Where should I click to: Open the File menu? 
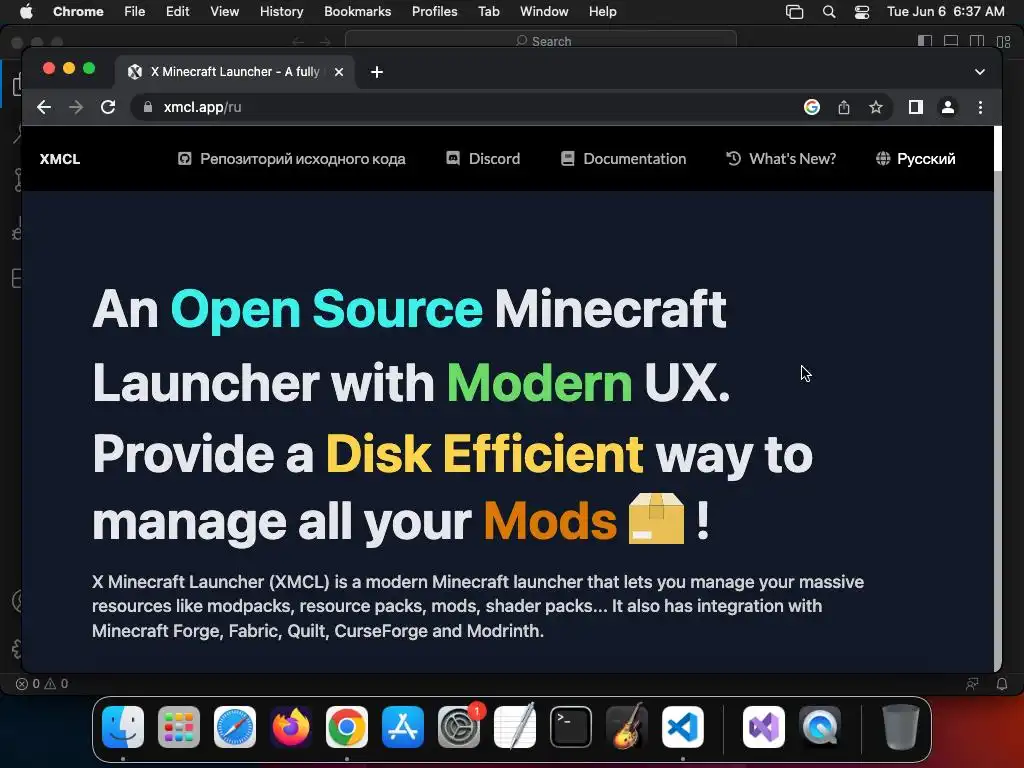pyautogui.click(x=135, y=12)
